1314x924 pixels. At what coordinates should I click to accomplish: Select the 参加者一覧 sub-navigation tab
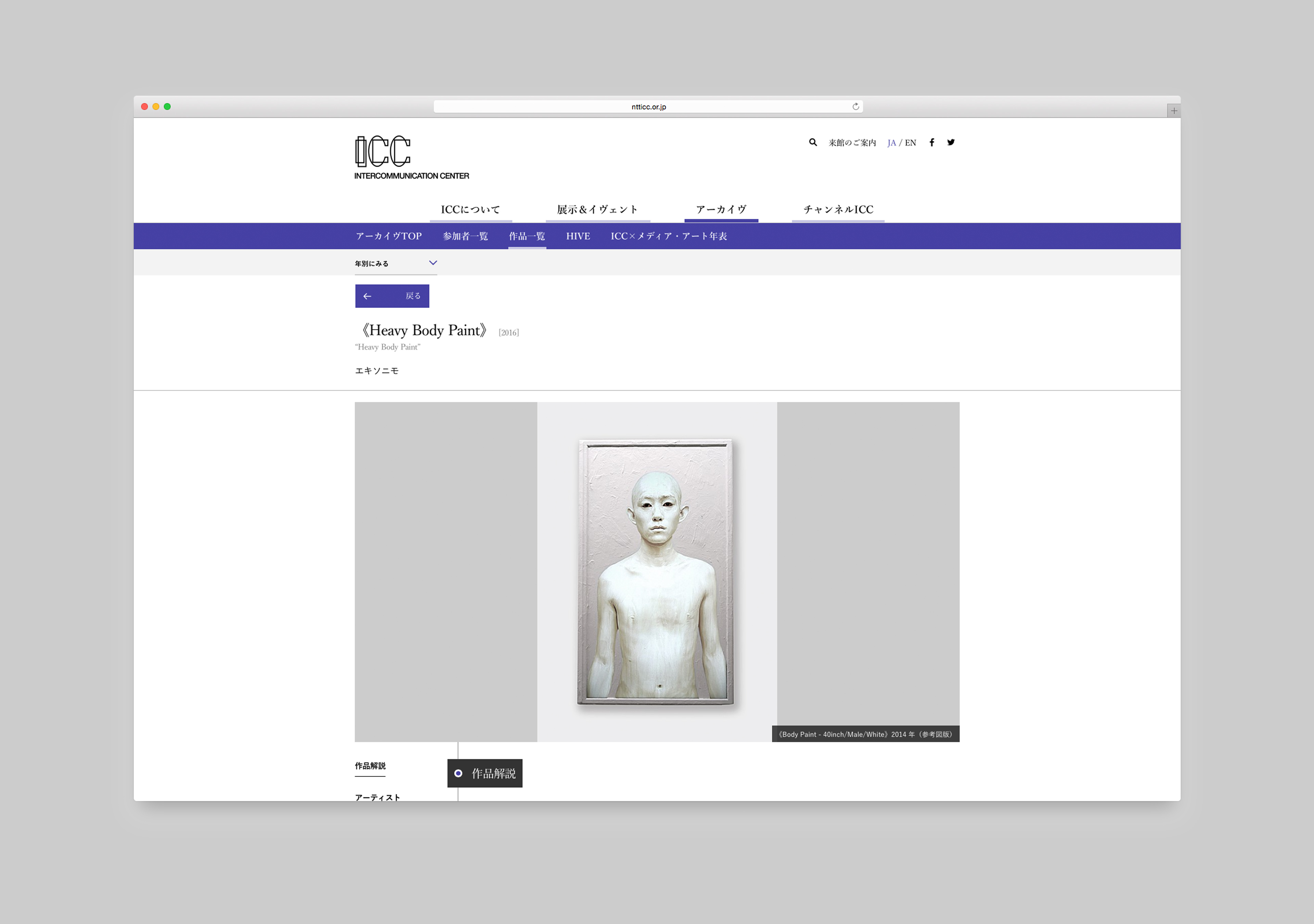[465, 236]
